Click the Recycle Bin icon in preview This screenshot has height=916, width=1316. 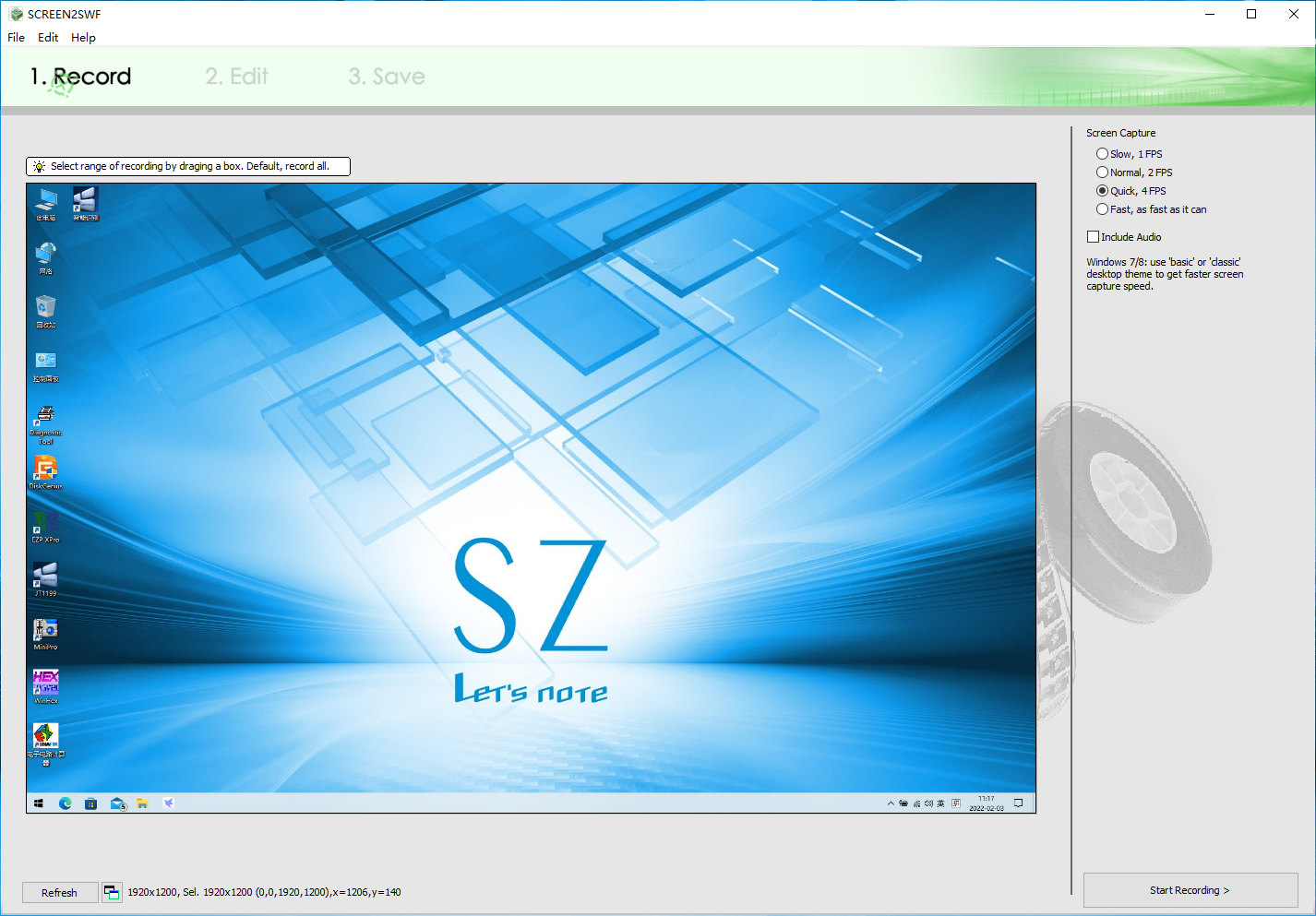[45, 307]
